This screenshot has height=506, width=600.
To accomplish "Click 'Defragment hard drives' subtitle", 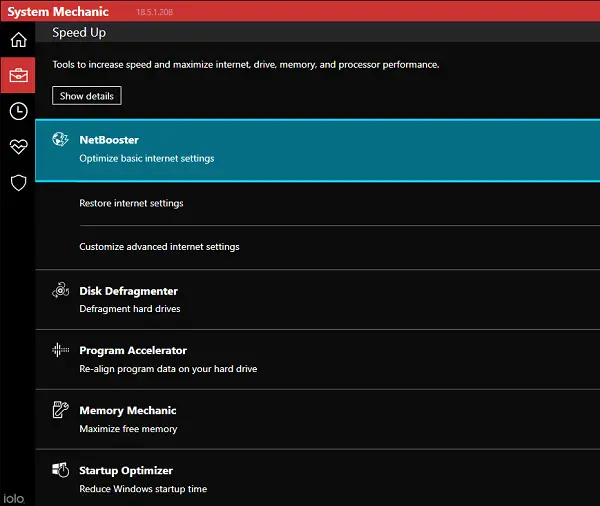I will pyautogui.click(x=130, y=309).
